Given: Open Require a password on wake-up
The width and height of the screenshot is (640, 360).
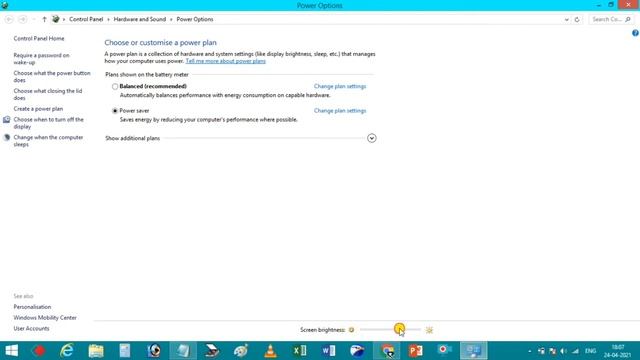Looking at the screenshot, I should (41, 59).
